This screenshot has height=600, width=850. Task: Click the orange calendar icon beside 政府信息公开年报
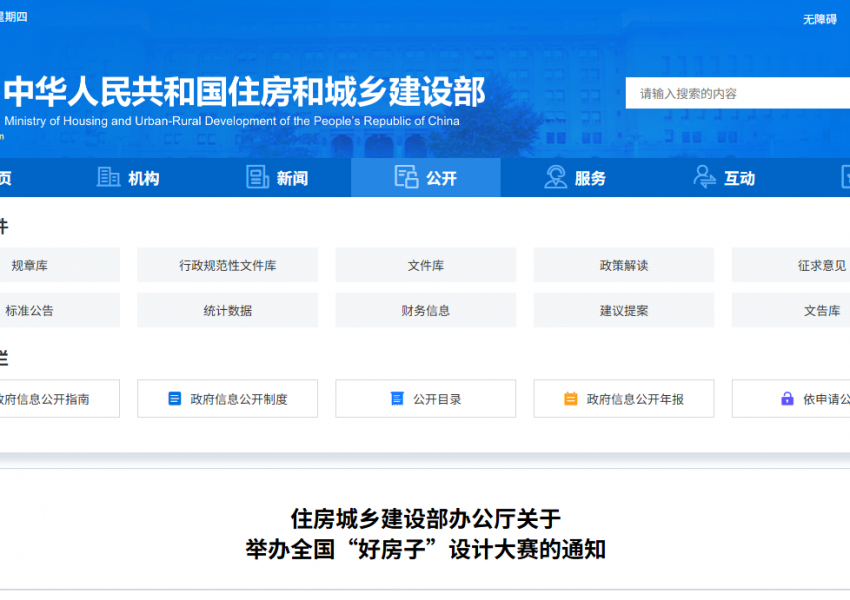pos(571,399)
